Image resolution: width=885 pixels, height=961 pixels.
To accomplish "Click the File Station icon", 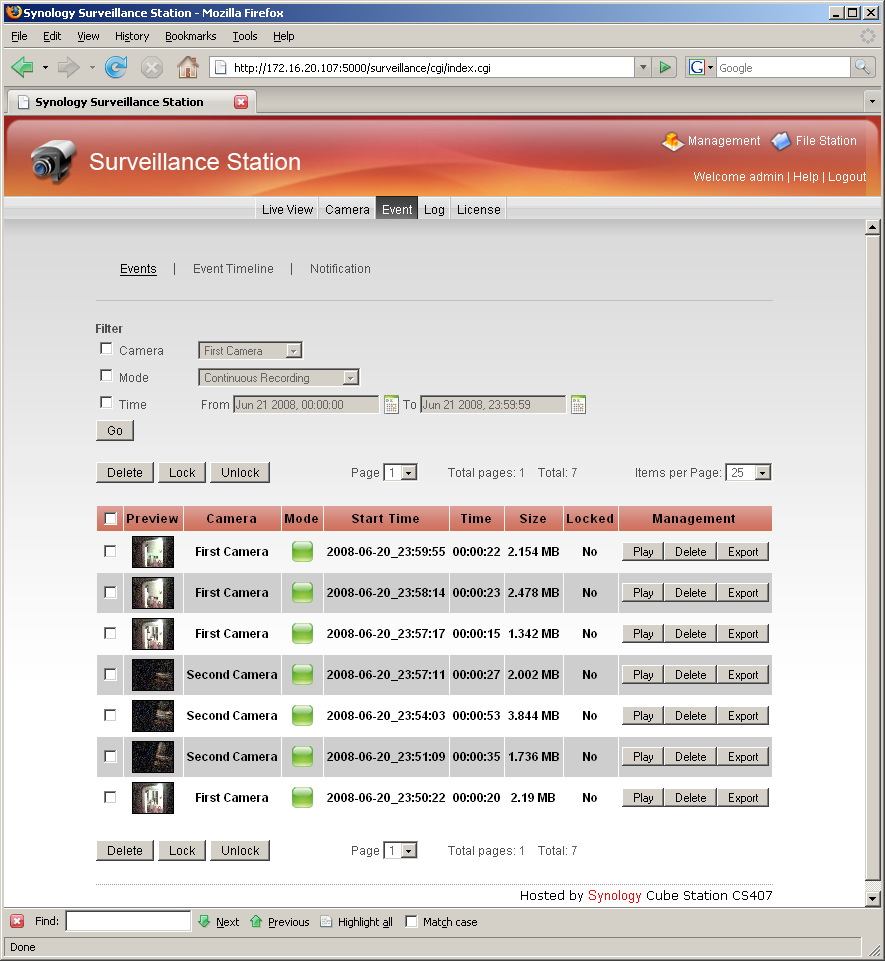I will pyautogui.click(x=781, y=141).
